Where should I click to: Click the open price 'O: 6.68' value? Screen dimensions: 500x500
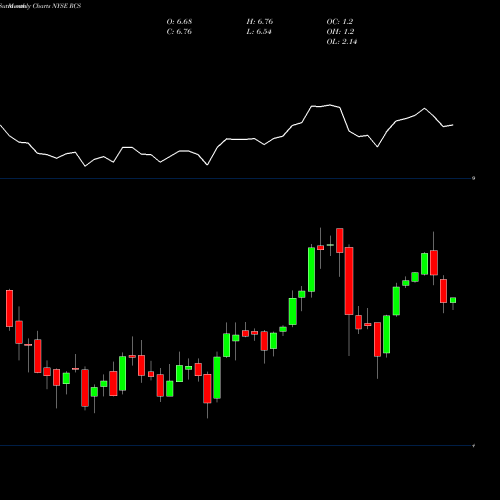pos(179,22)
